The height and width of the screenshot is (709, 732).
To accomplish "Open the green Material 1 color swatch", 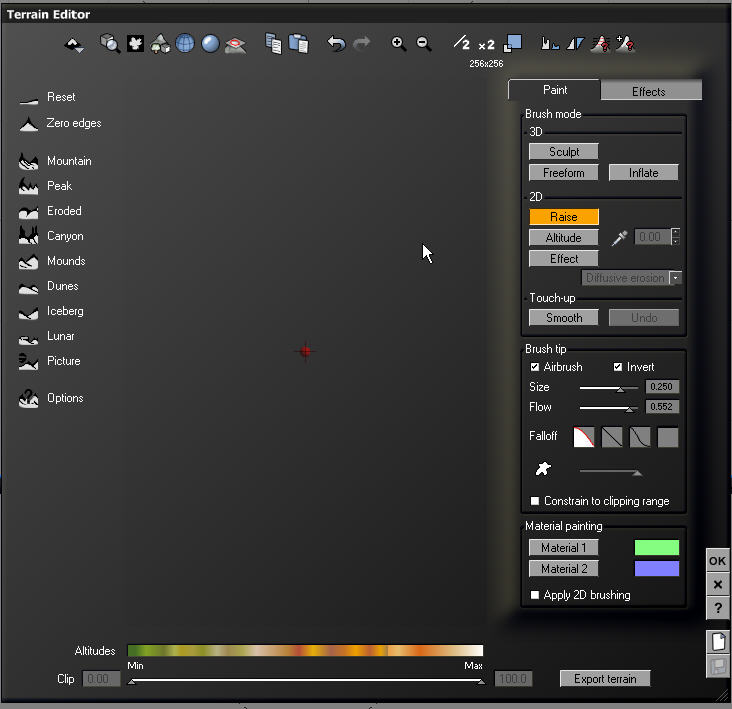I will point(656,548).
